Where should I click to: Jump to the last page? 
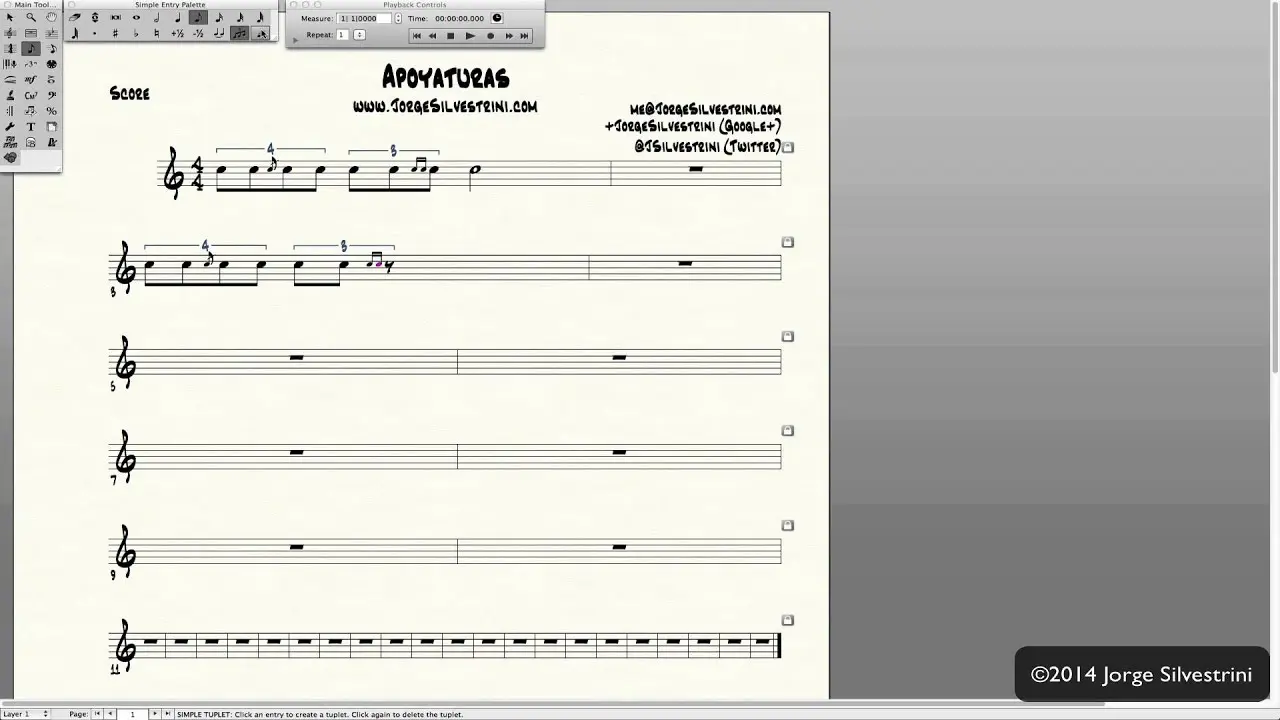click(168, 714)
